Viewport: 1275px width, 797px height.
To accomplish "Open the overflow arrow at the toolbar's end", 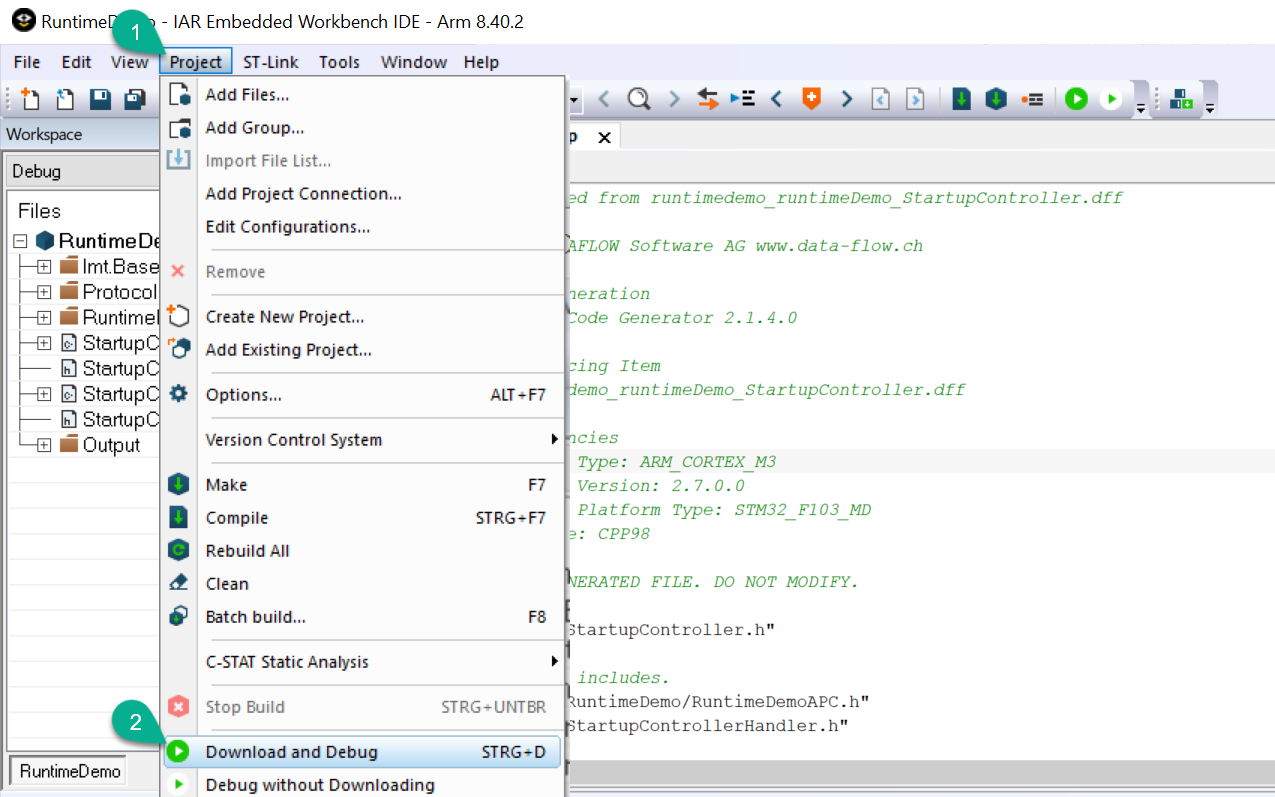I will [x=1210, y=108].
